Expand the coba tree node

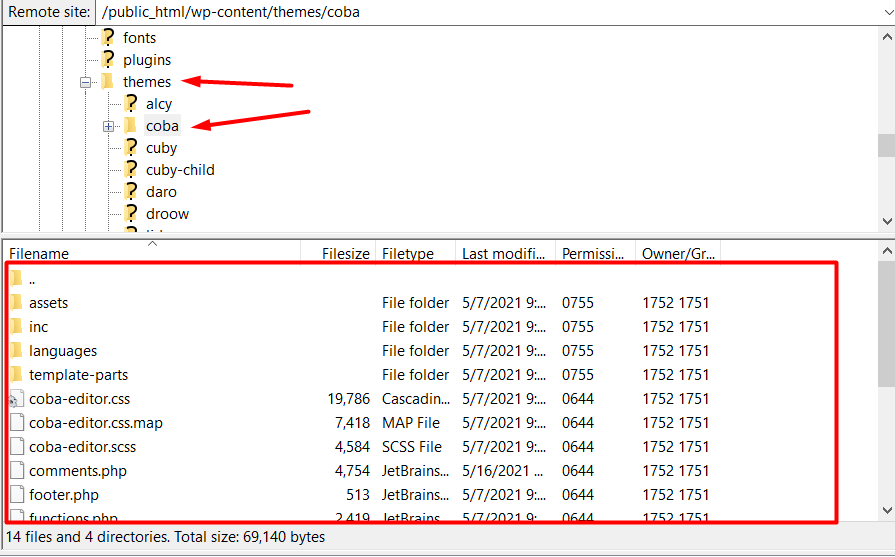tap(108, 126)
